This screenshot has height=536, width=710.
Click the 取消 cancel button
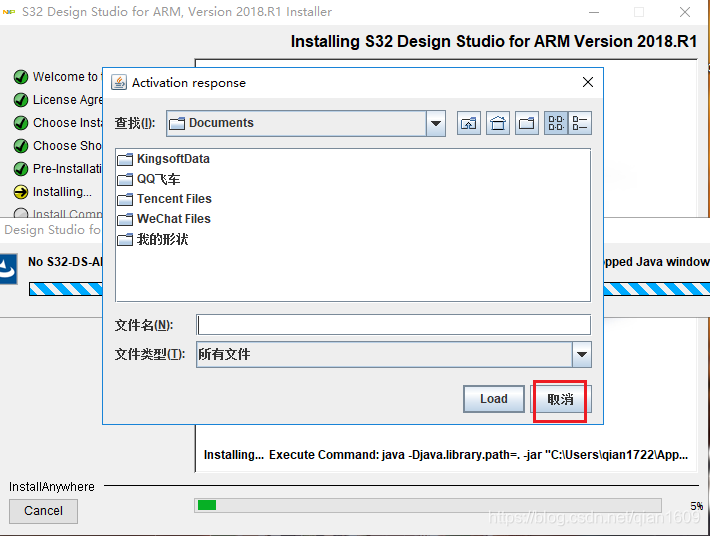(x=561, y=399)
